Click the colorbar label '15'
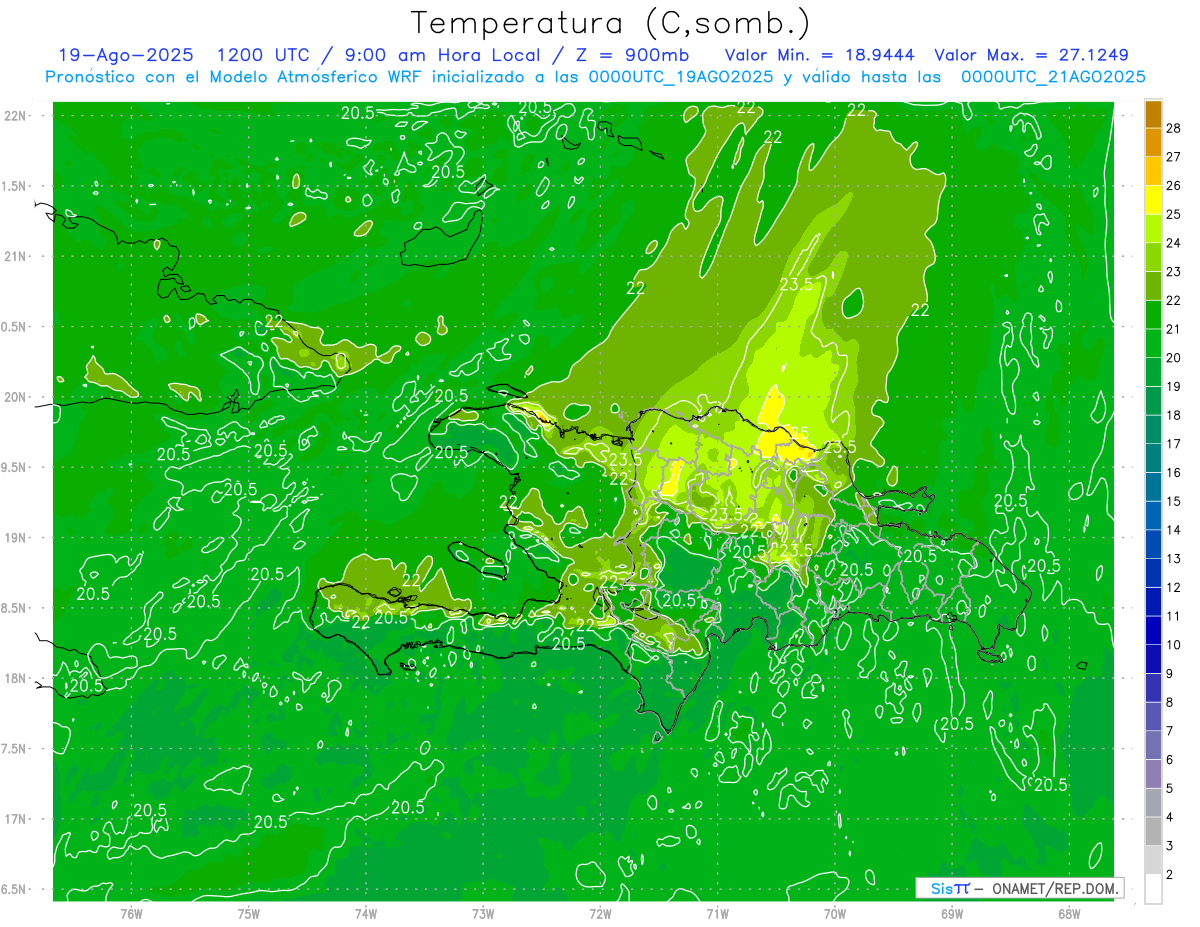The height and width of the screenshot is (927, 1200). click(1174, 501)
